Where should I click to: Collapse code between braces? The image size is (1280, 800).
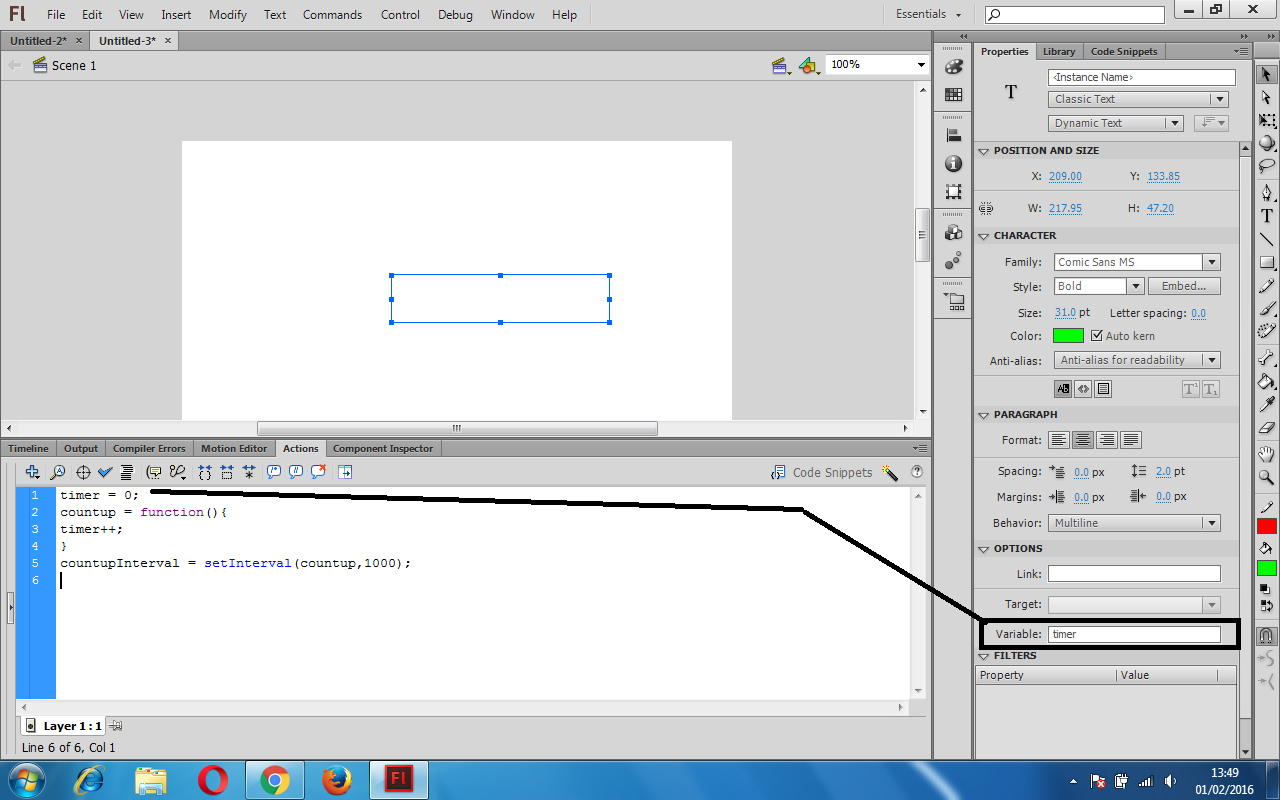click(205, 472)
